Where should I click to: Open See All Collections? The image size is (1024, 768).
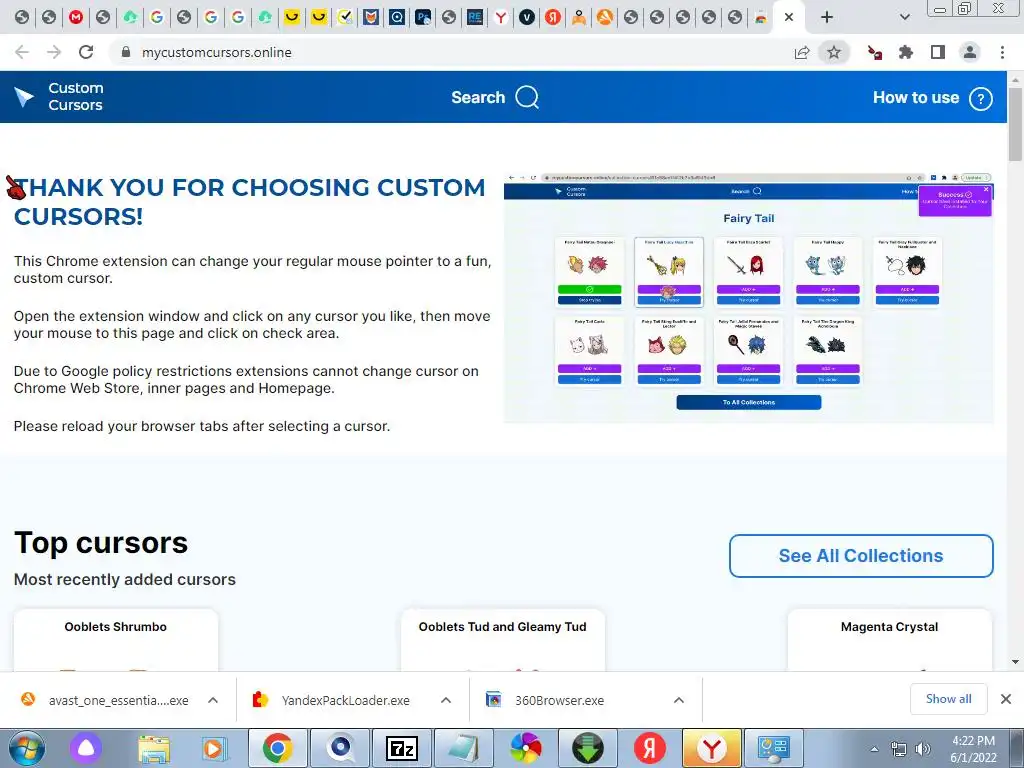[x=861, y=556]
